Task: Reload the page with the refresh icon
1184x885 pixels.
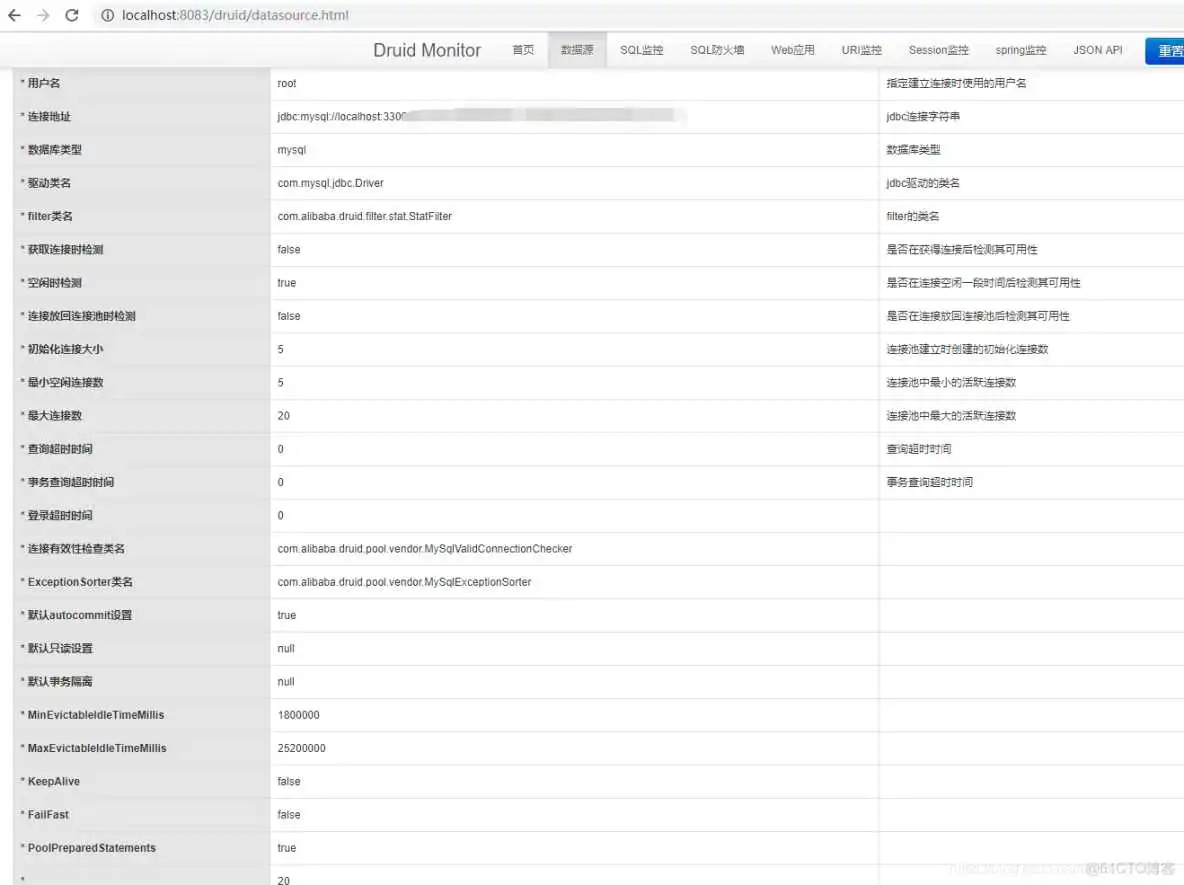Action: (x=72, y=16)
